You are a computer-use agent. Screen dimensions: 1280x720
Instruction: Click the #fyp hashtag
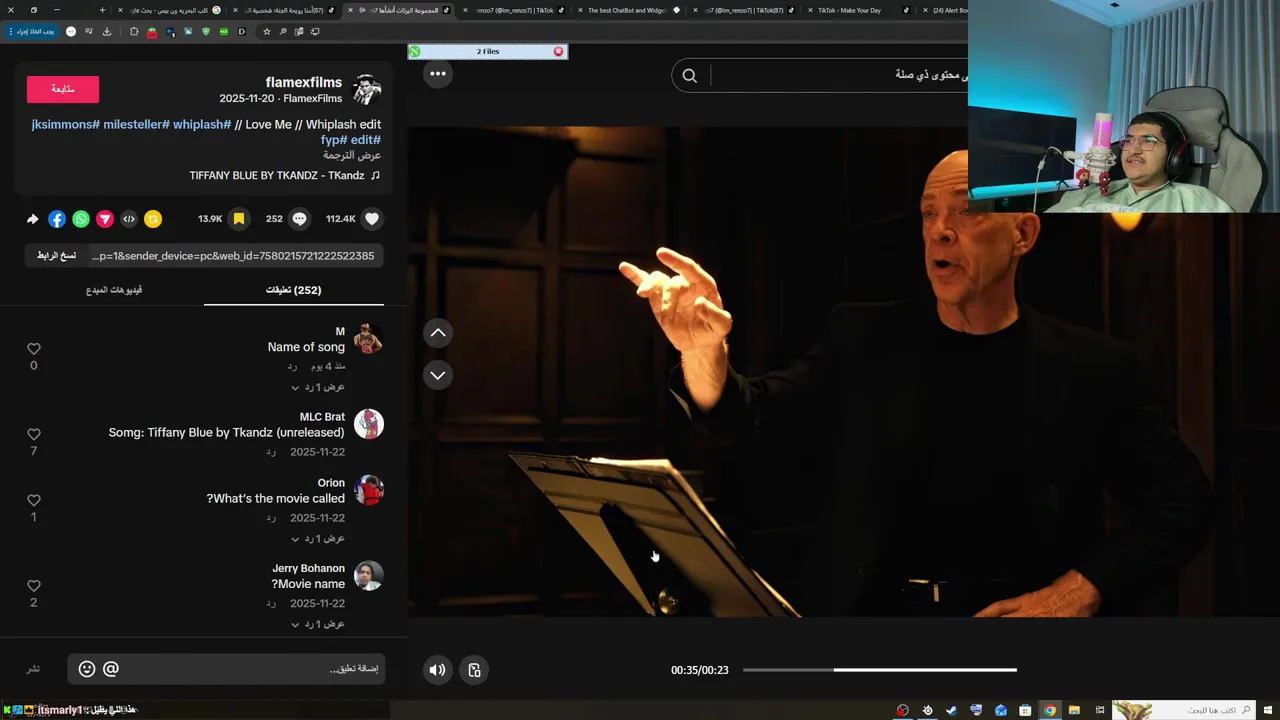tap(333, 140)
